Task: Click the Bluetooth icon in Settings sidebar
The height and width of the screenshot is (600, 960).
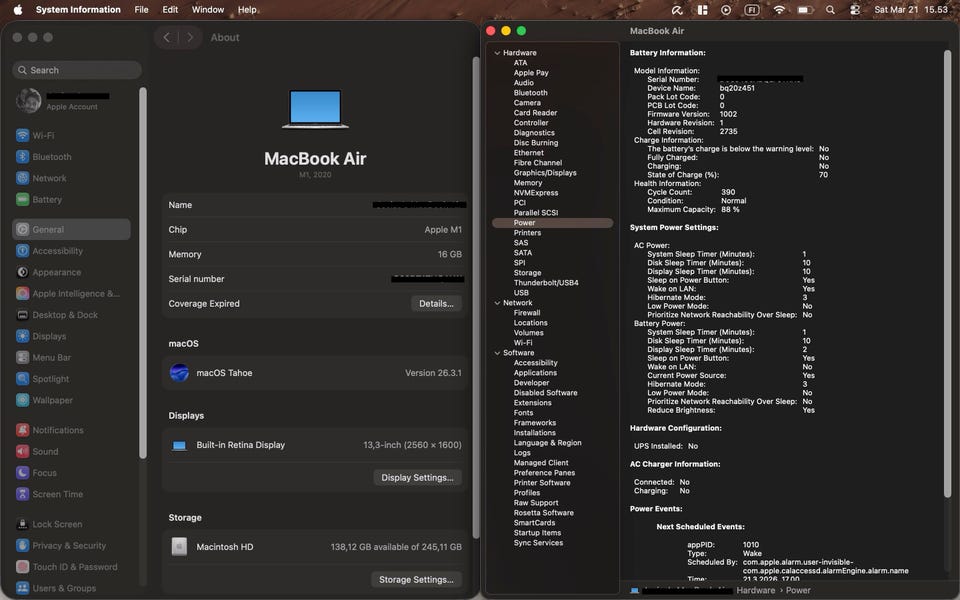Action: [23, 157]
